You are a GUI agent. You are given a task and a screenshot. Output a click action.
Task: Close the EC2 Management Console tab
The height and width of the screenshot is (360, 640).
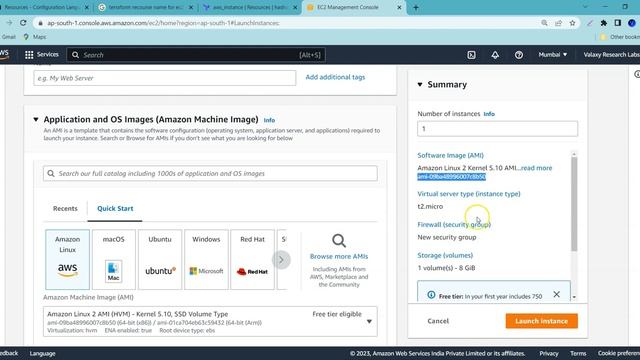tap(399, 7)
